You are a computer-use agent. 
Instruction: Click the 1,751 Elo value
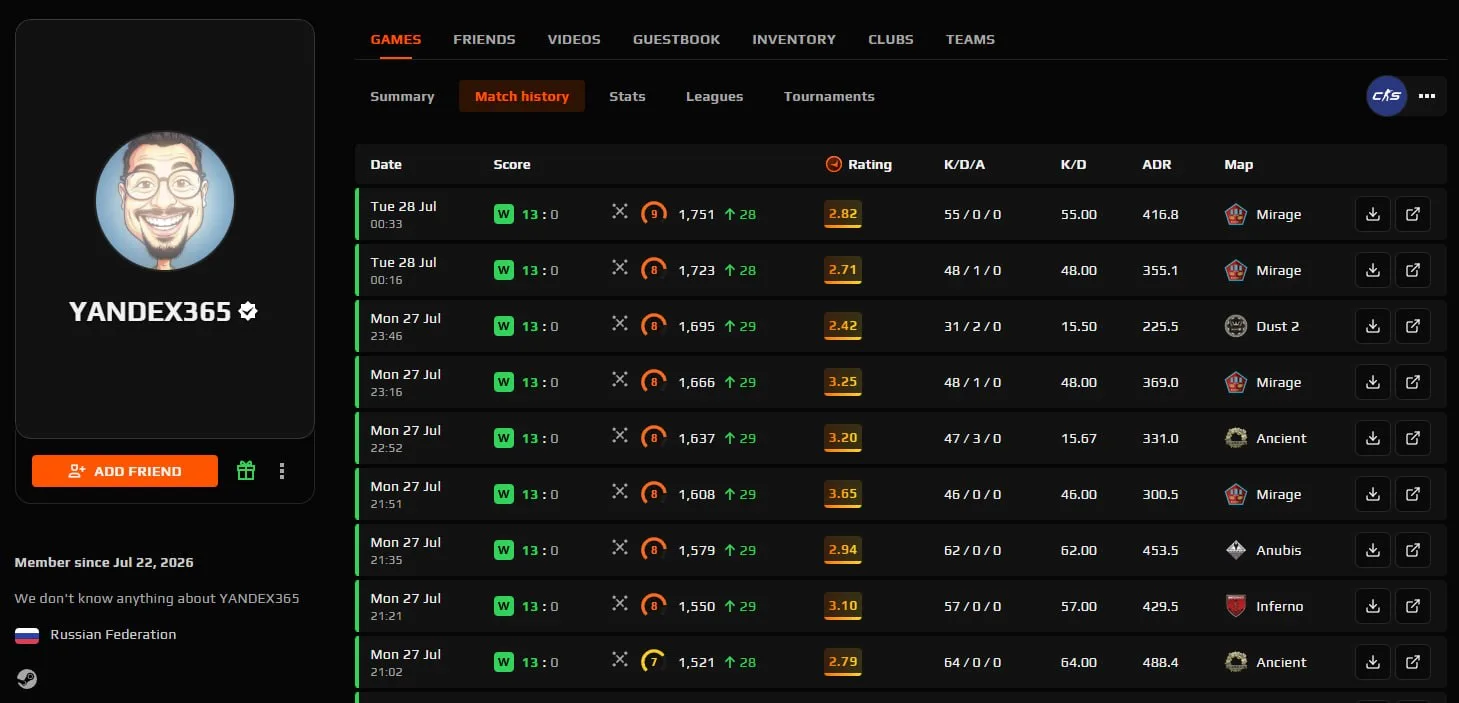[x=697, y=214]
